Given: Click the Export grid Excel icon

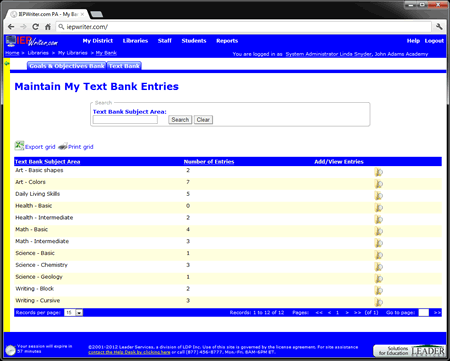Looking at the screenshot, I should point(19,146).
